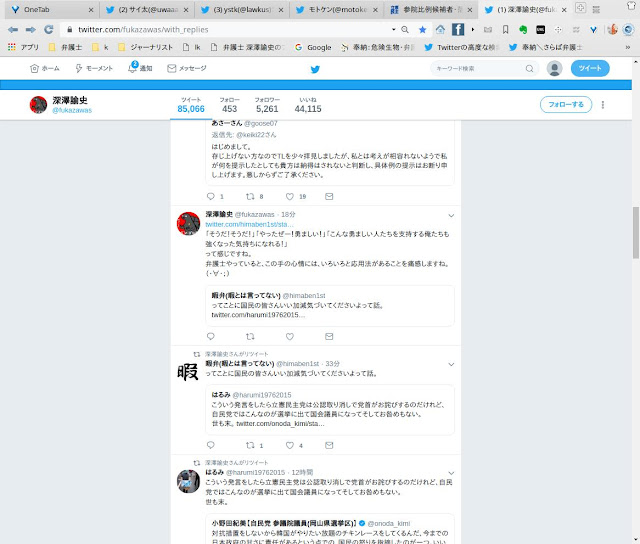The image size is (640, 544).
Task: Expand dropdown caret on himaben1st 33分 tweet
Action: click(x=451, y=364)
